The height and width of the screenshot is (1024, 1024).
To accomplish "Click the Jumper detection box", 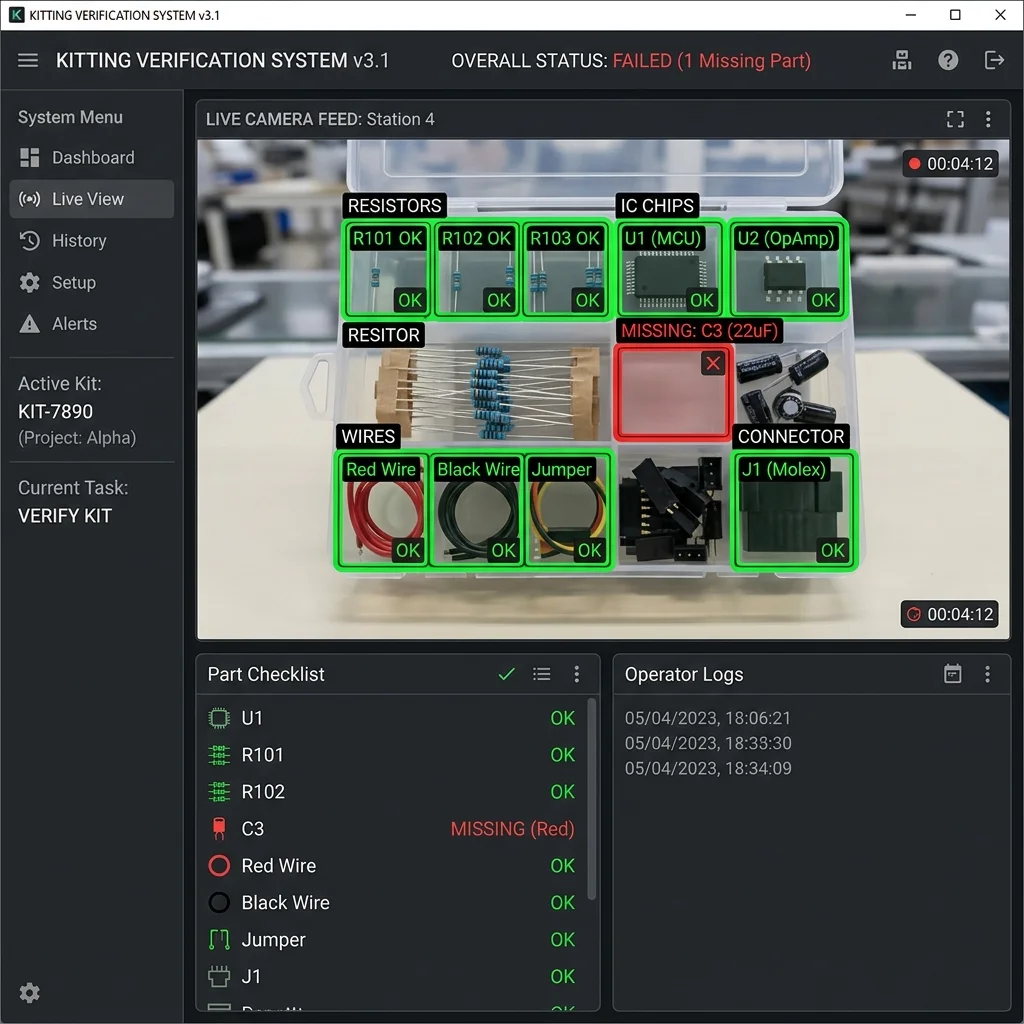I will [x=569, y=509].
